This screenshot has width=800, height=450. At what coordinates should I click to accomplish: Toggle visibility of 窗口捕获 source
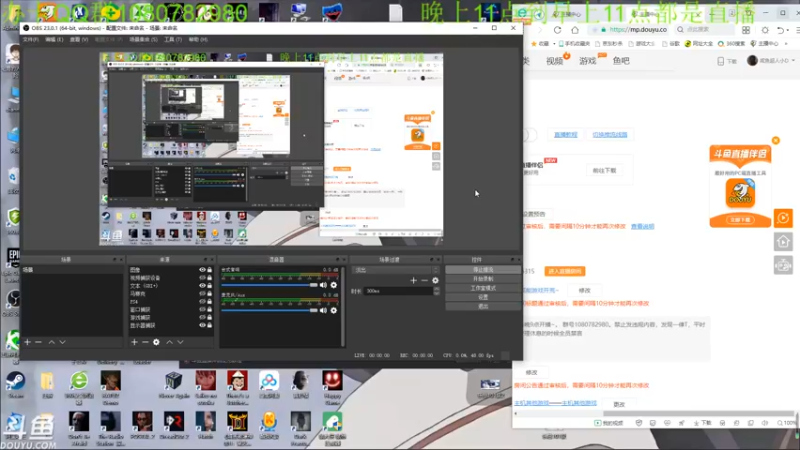[x=203, y=309]
